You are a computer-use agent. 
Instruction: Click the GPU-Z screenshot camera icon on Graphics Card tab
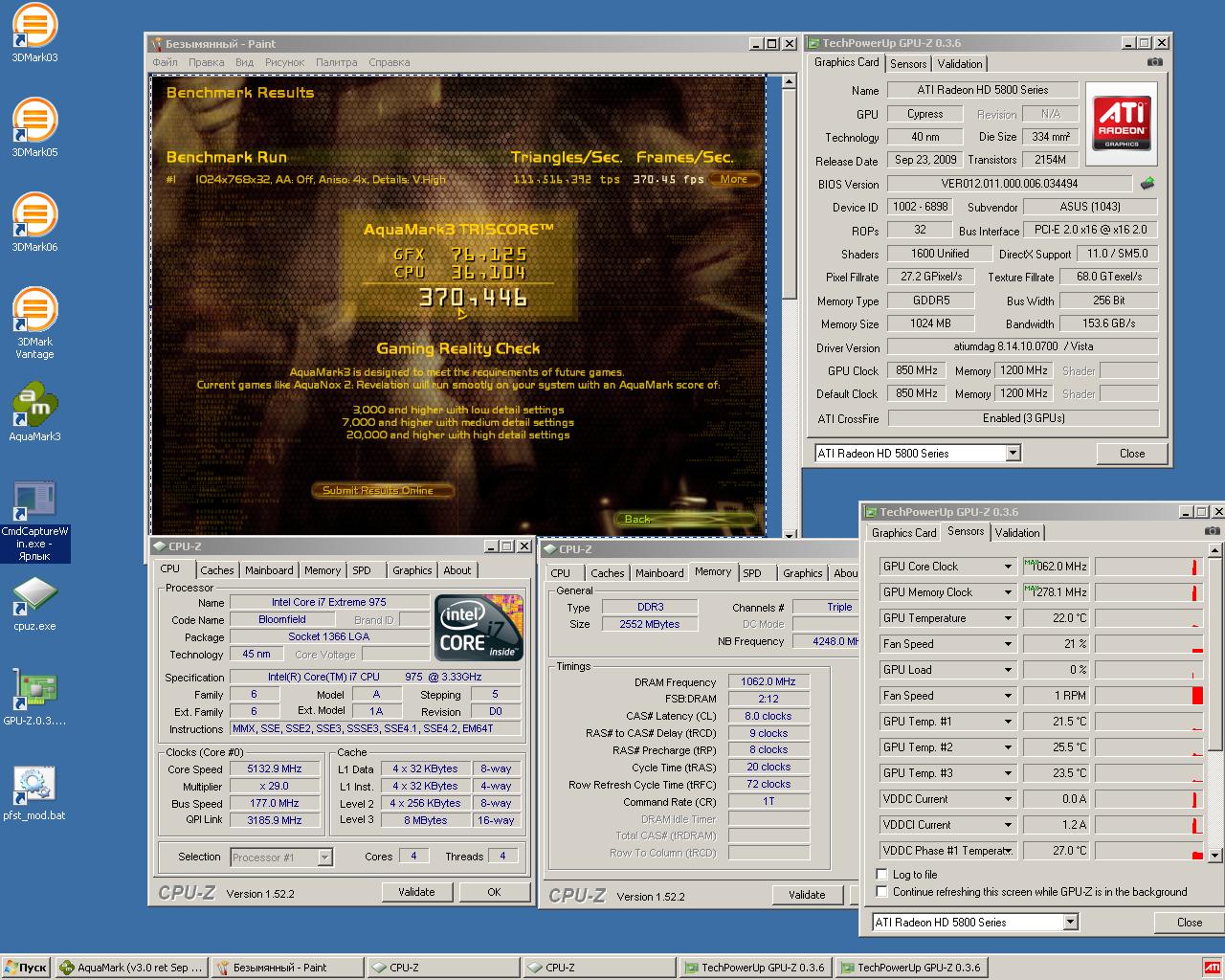tap(1155, 62)
